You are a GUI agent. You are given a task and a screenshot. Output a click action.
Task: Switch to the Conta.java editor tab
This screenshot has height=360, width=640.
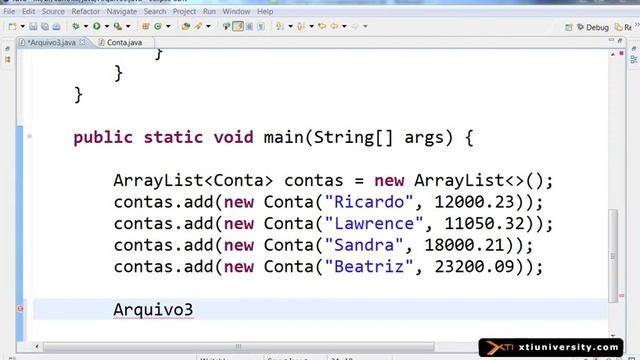pos(124,42)
